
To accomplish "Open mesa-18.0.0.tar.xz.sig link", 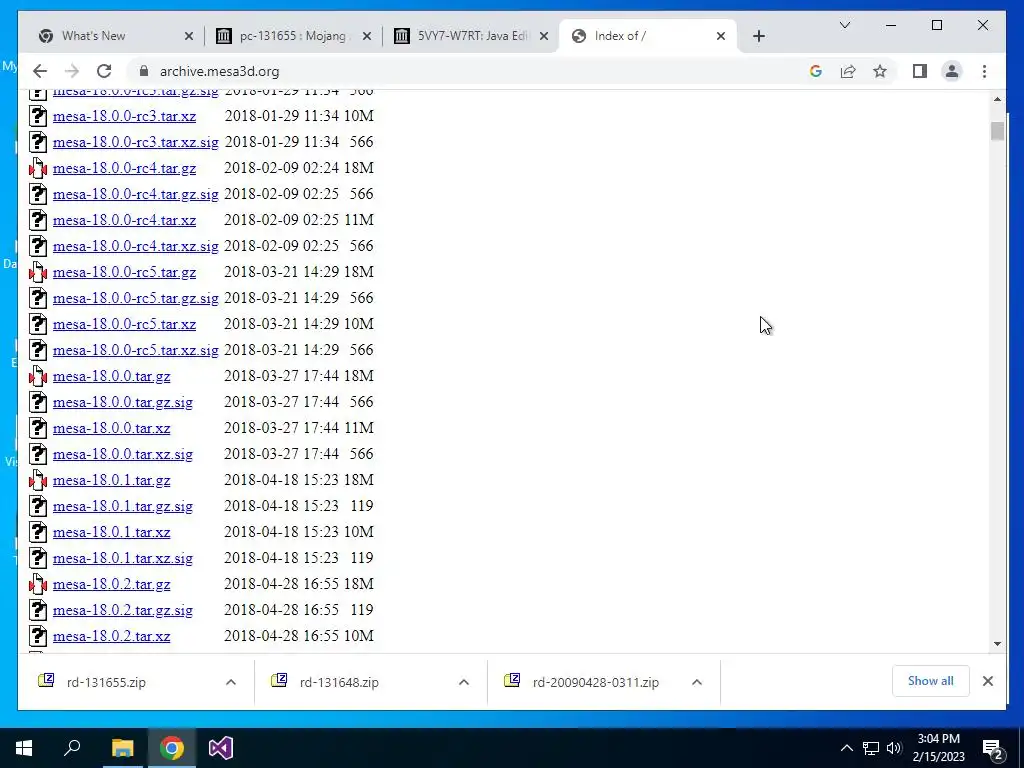I will [122, 454].
